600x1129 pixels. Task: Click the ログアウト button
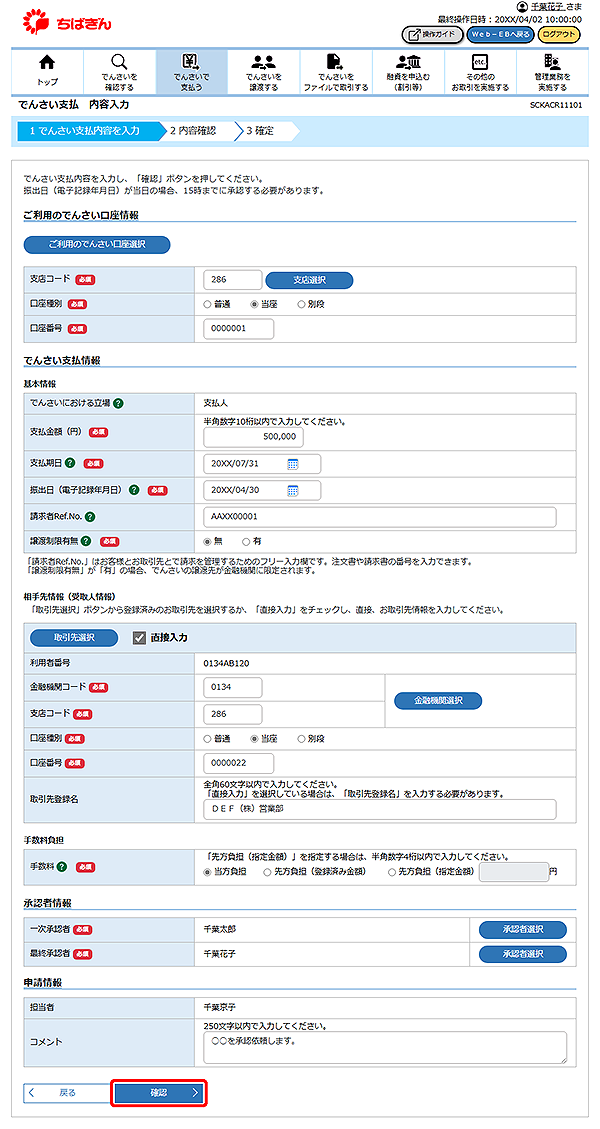(558, 35)
